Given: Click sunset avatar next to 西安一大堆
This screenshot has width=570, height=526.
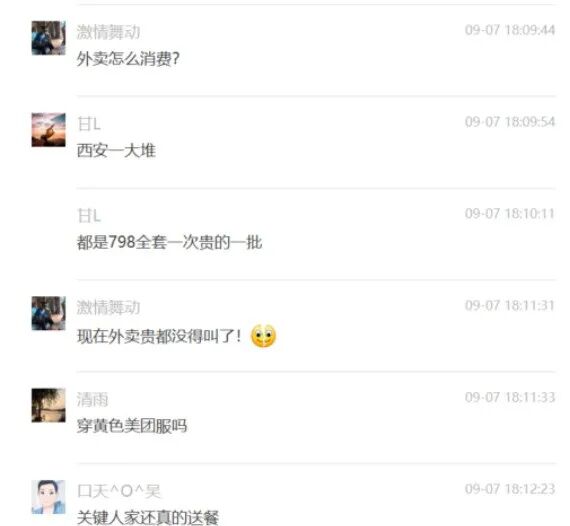Looking at the screenshot, I should pos(49,130).
